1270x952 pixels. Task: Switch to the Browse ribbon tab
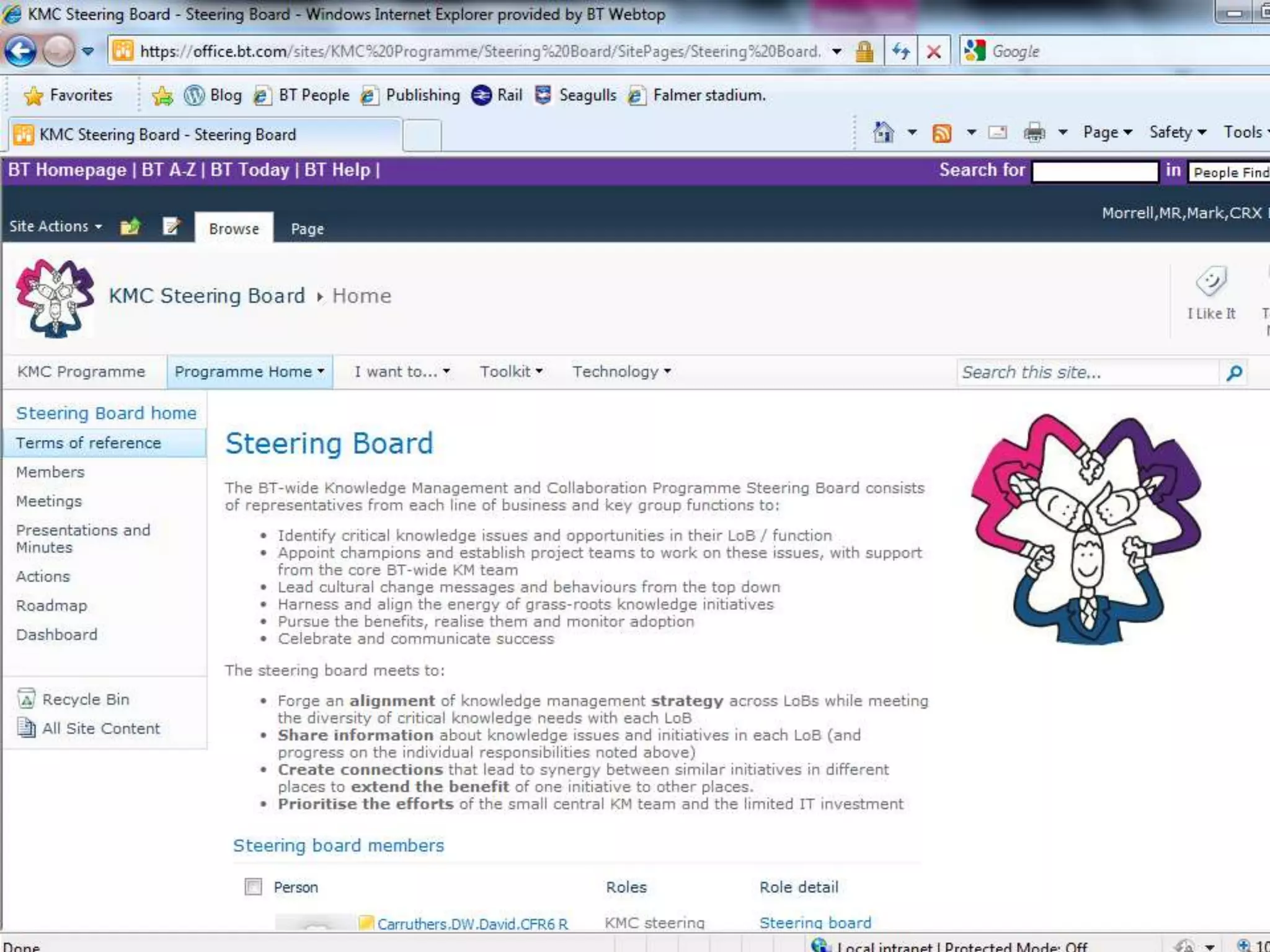(x=234, y=228)
